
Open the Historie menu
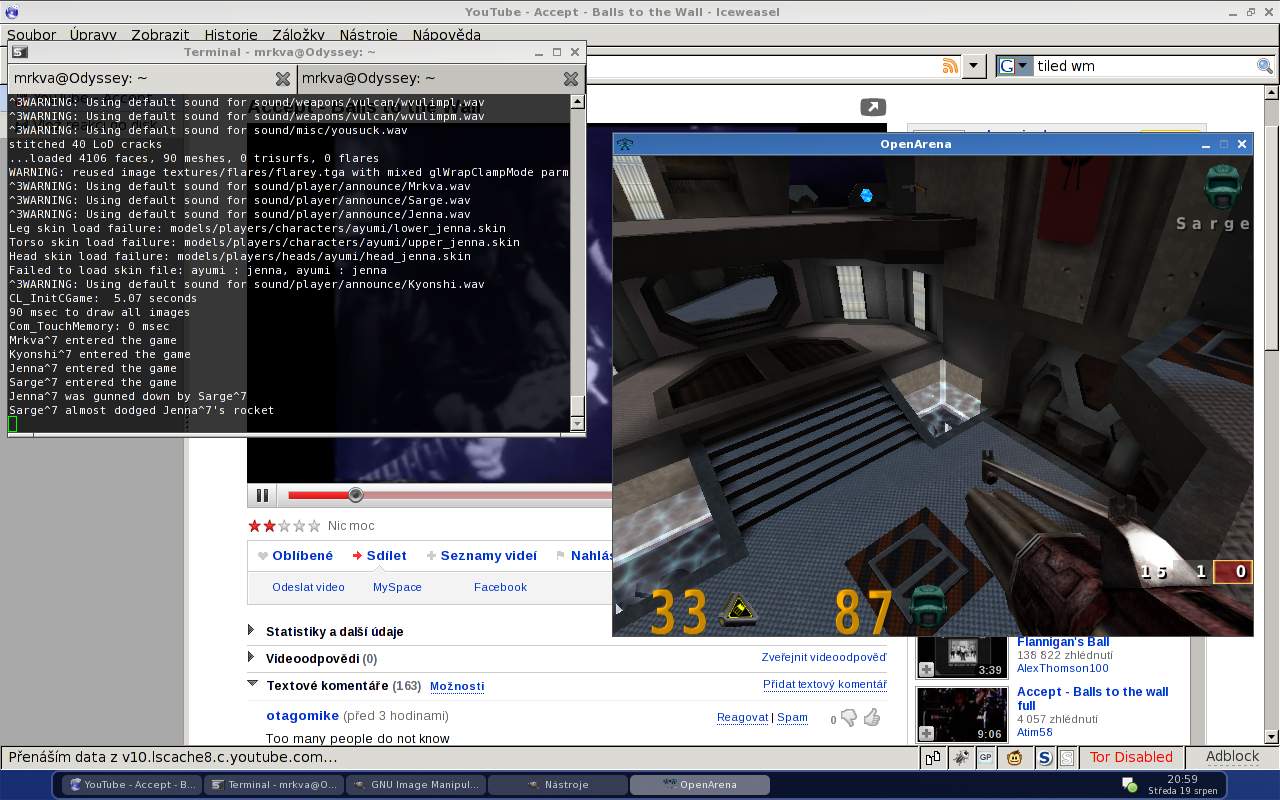pos(231,35)
